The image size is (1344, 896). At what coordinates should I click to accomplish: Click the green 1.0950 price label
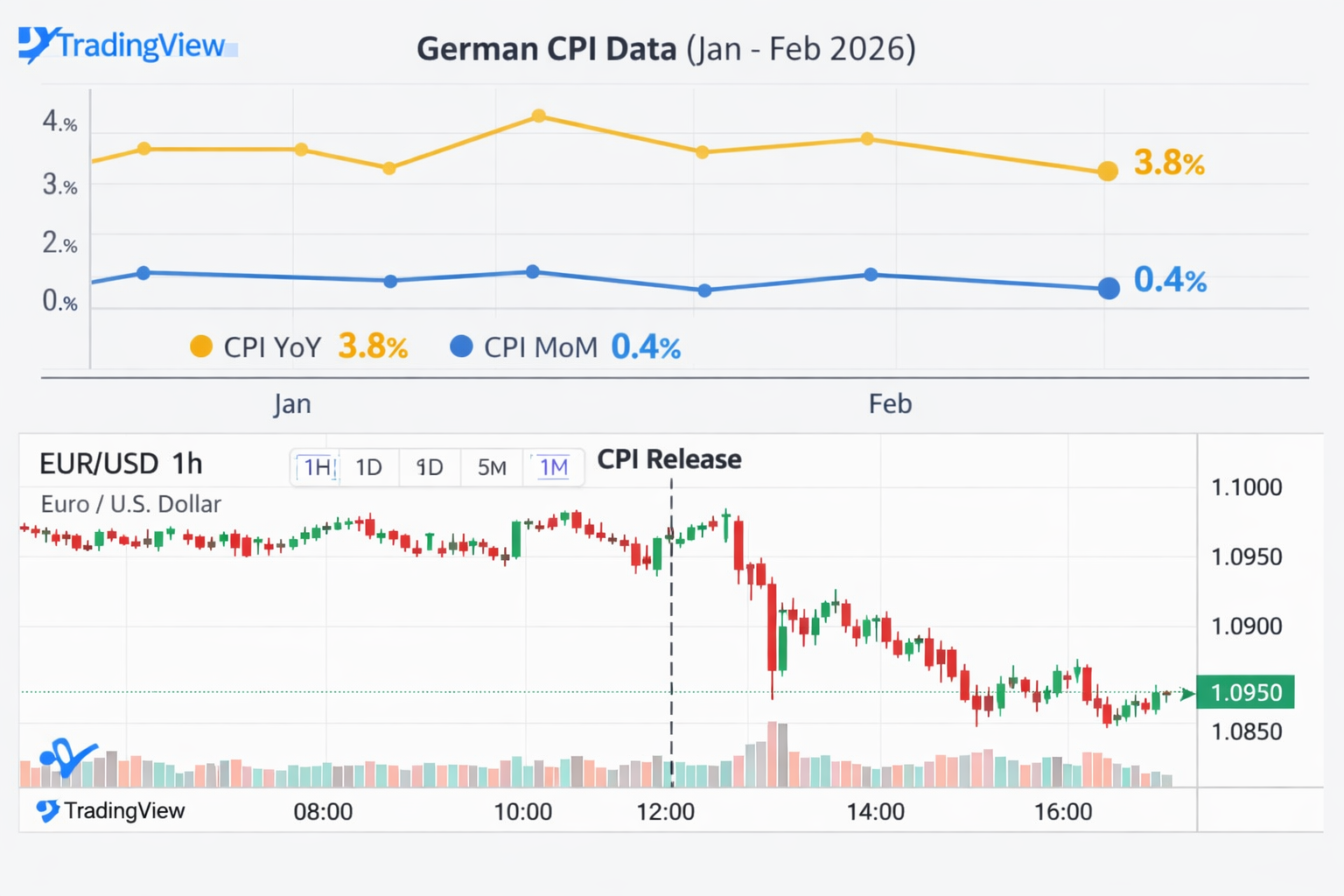coord(1246,692)
